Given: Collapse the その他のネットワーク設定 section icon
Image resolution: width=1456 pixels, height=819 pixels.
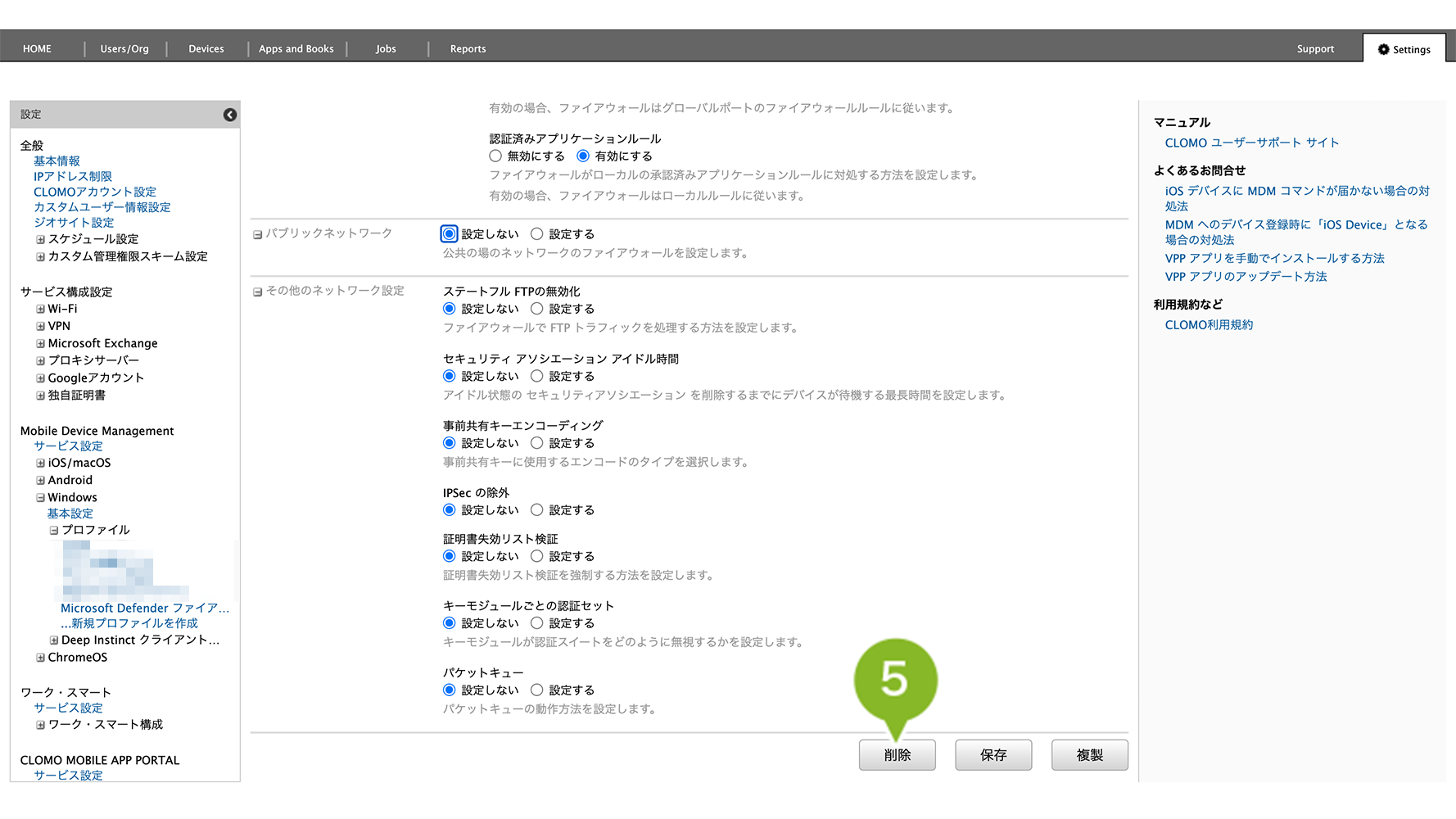Looking at the screenshot, I should 257,292.
